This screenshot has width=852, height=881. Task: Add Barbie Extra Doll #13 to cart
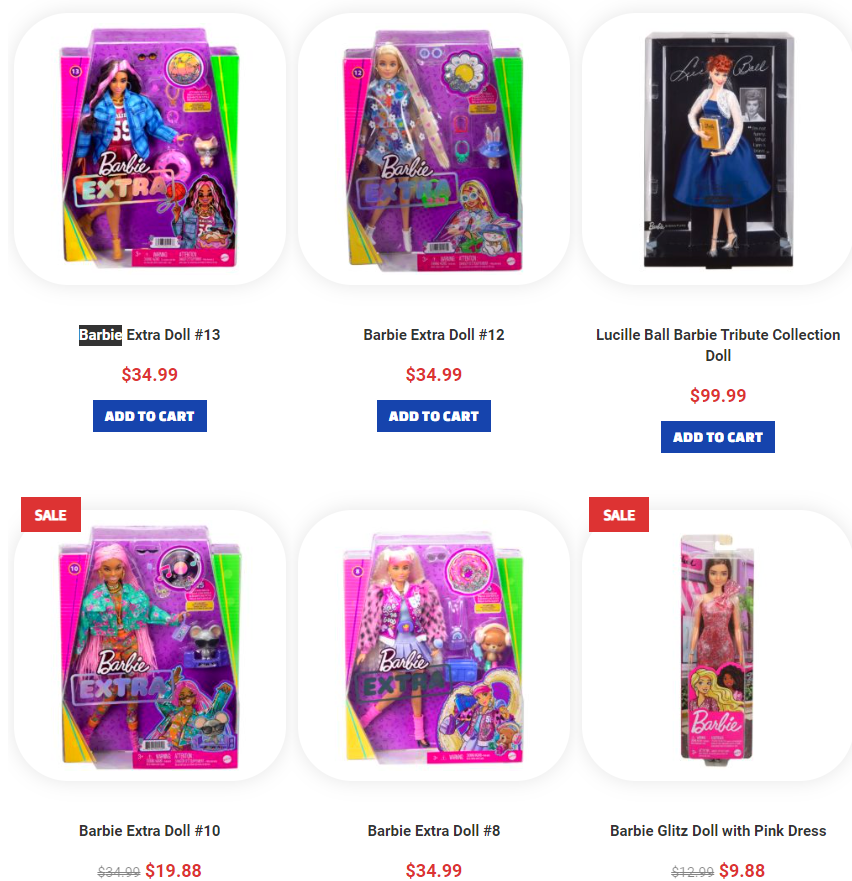coord(149,416)
